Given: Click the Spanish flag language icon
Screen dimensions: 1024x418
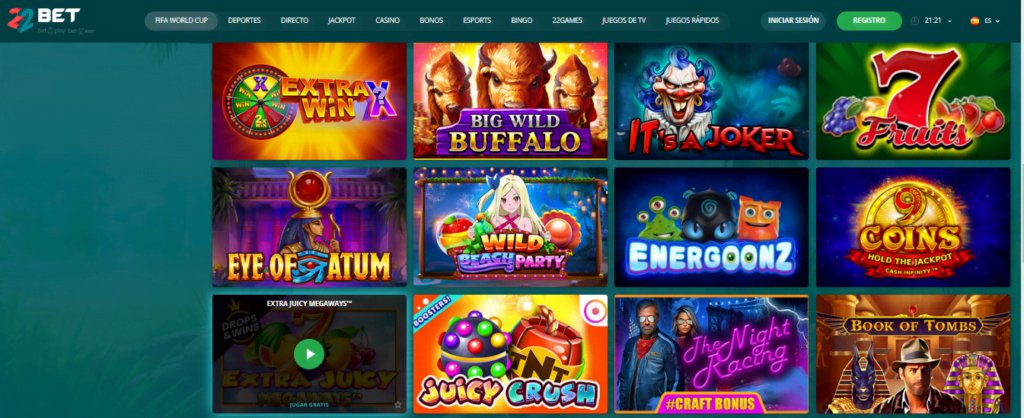Looking at the screenshot, I should point(975,21).
